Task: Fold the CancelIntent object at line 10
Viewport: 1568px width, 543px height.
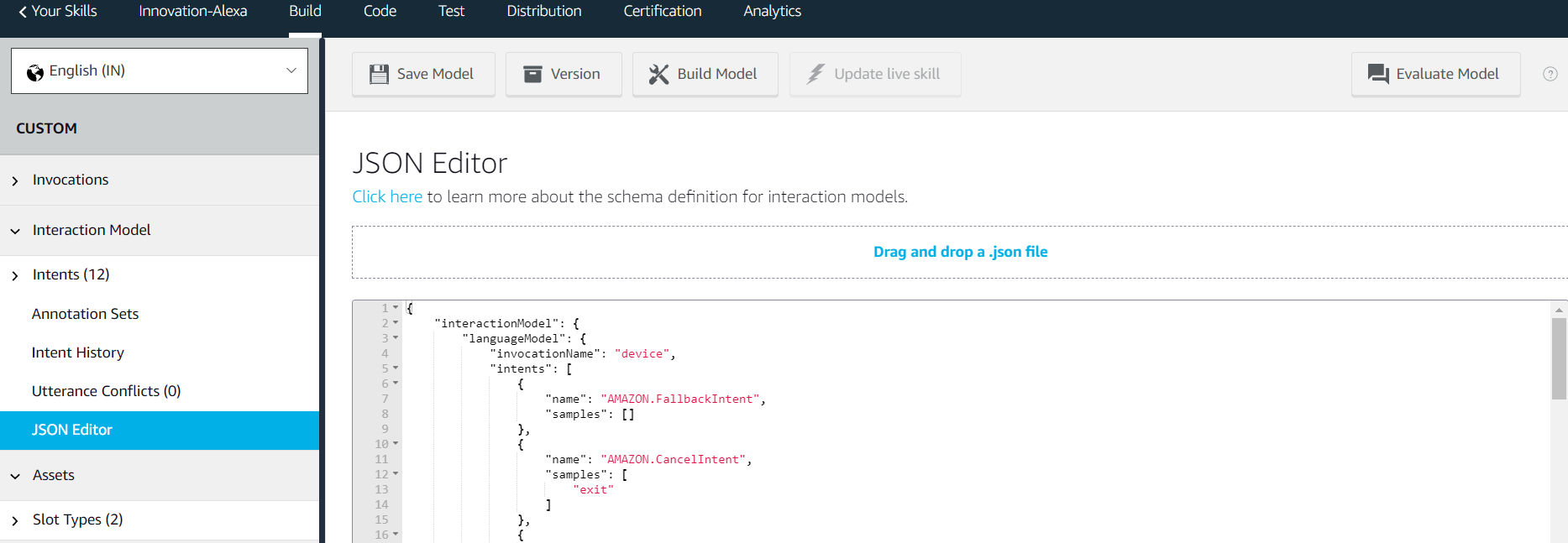Action: coord(396,444)
